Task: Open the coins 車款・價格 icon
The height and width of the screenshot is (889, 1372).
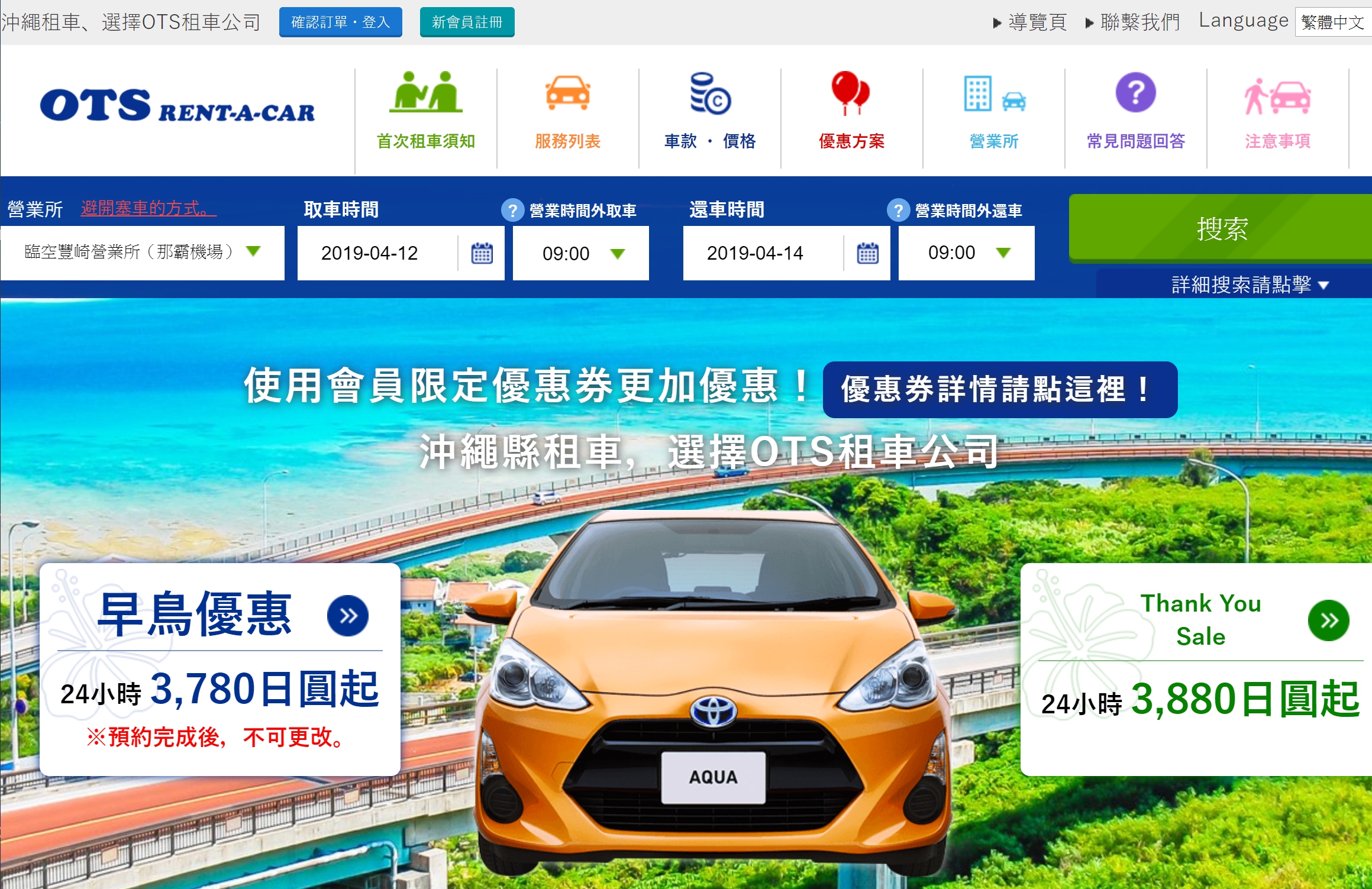Action: coord(710,93)
